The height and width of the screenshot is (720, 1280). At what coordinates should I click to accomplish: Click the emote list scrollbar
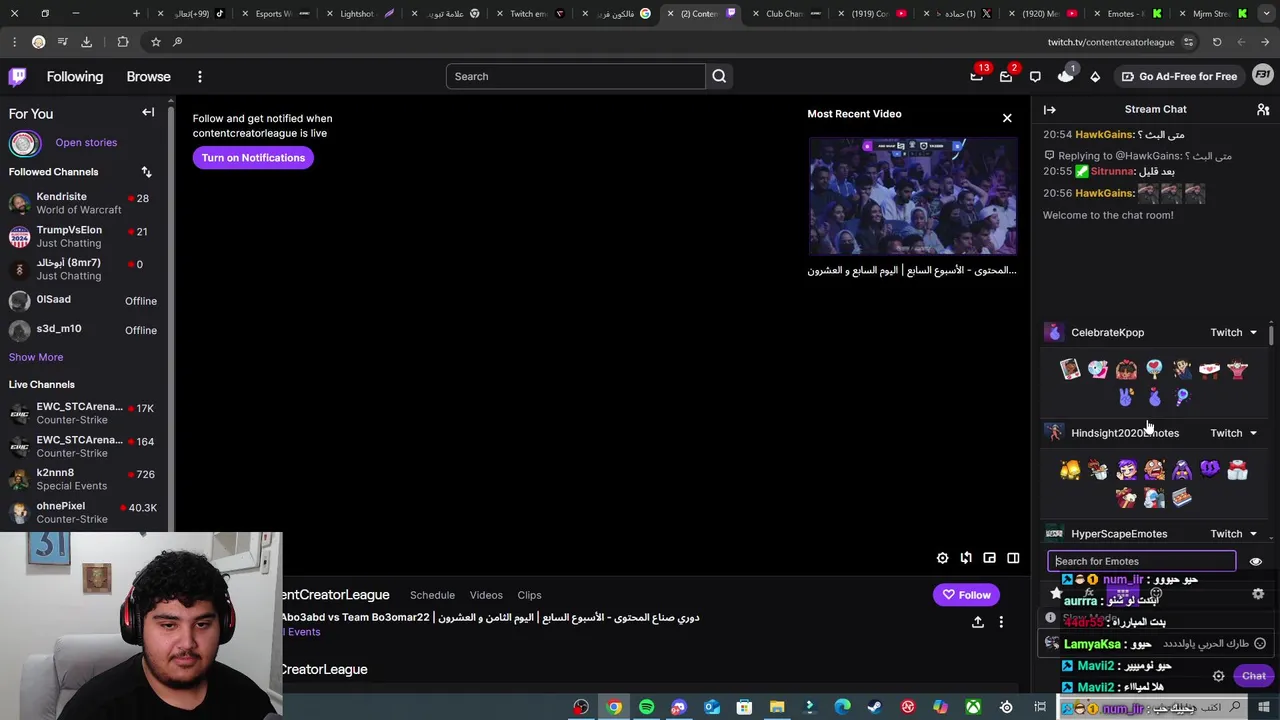point(1271,335)
